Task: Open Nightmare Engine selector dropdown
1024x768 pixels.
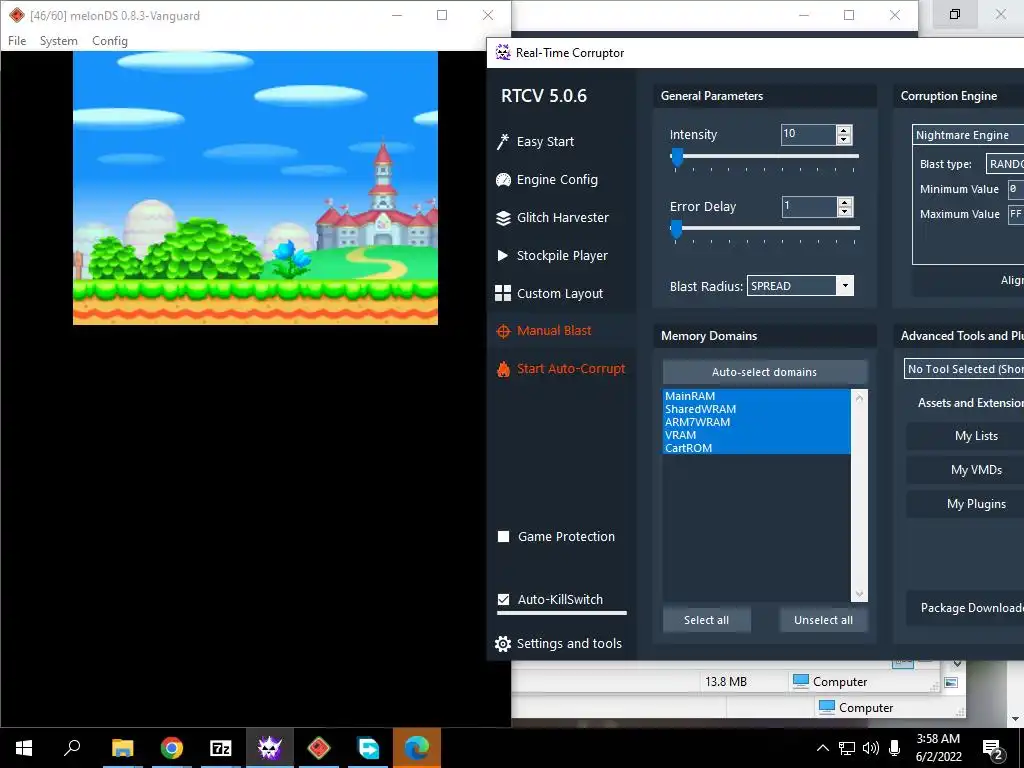Action: (x=968, y=135)
